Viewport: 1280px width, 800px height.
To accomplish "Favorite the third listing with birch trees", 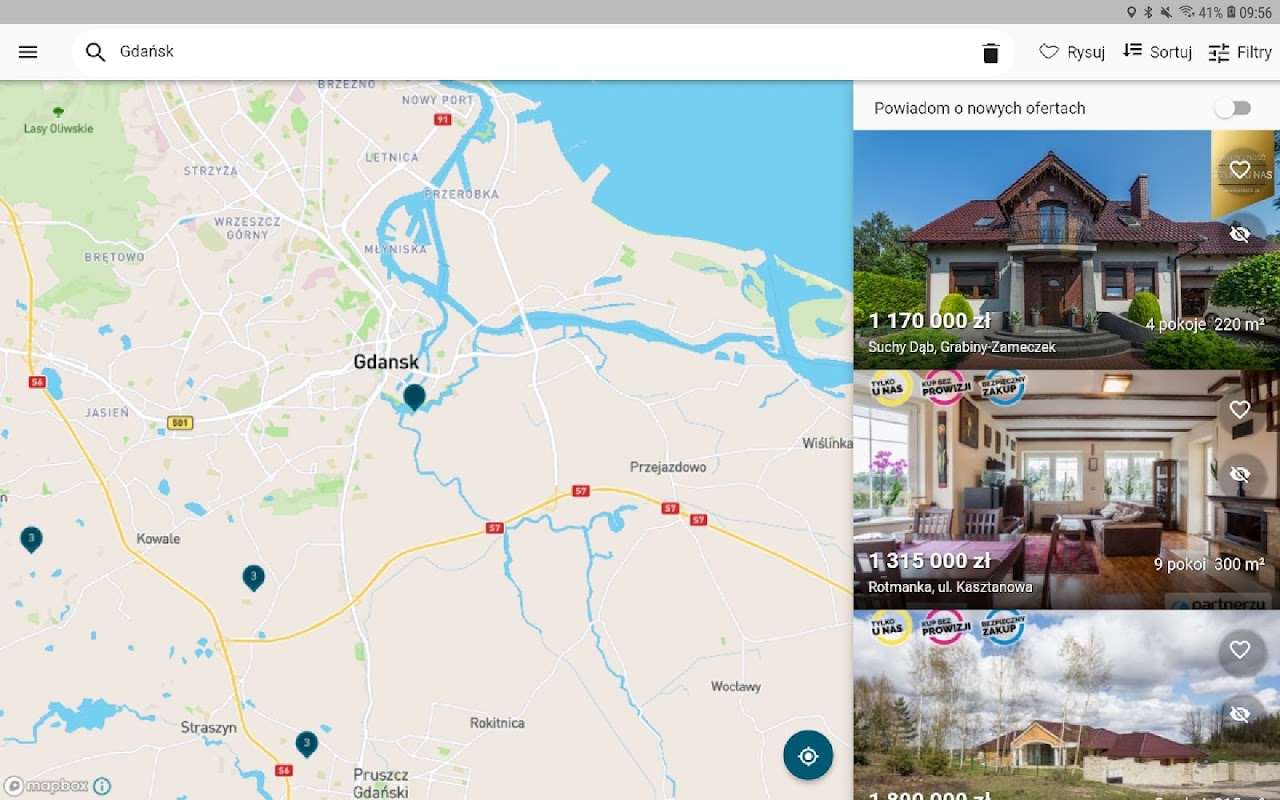I will click(x=1240, y=650).
